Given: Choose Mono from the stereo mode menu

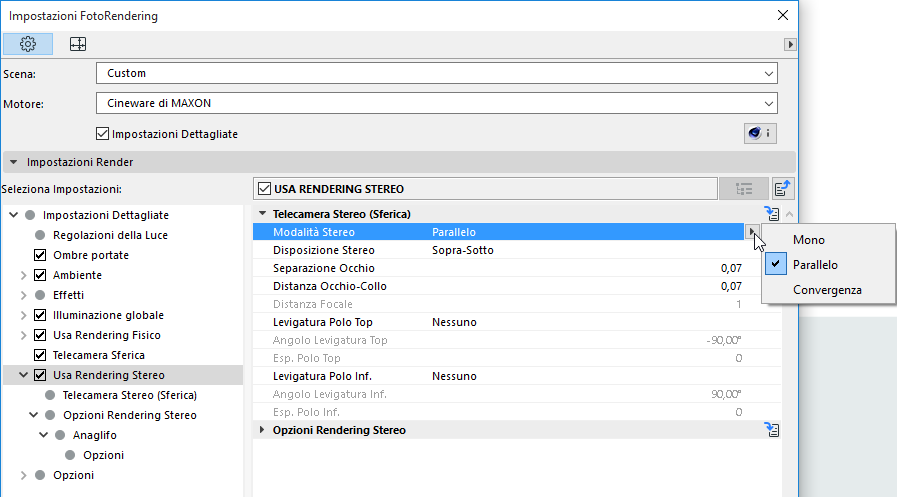Looking at the screenshot, I should pos(808,240).
